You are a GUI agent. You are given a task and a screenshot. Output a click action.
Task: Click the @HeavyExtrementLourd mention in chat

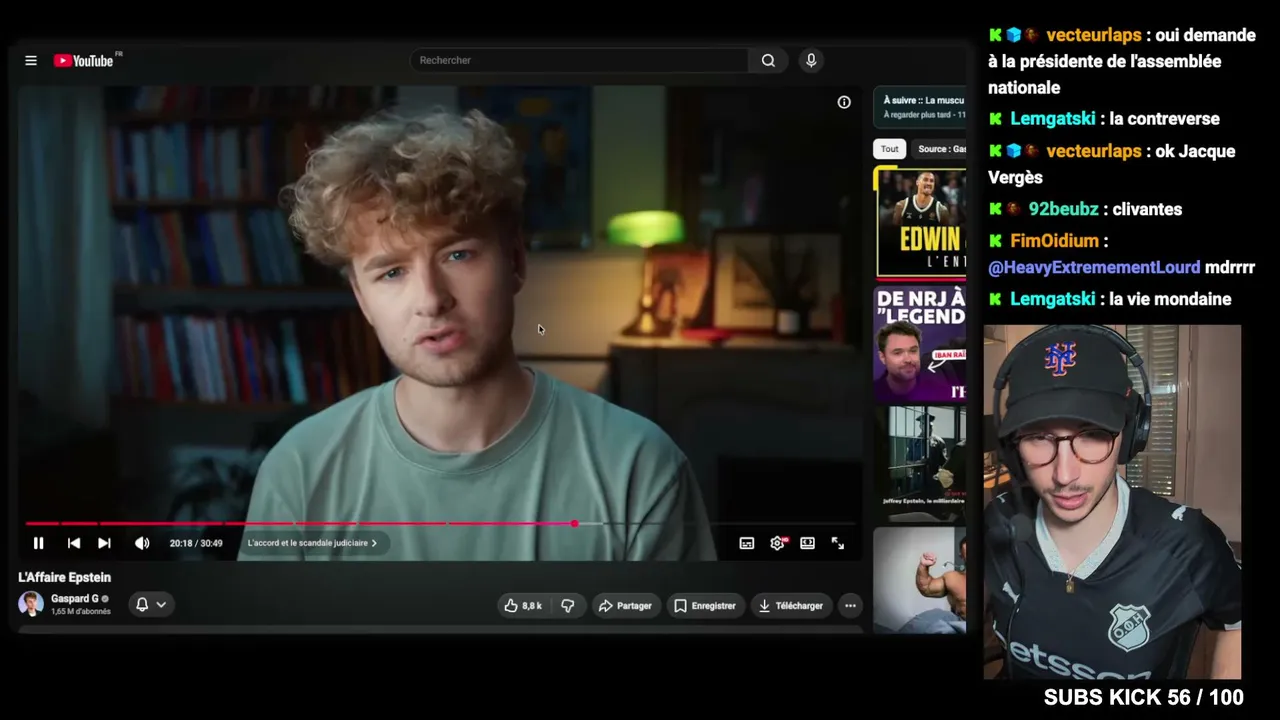[x=1094, y=268]
